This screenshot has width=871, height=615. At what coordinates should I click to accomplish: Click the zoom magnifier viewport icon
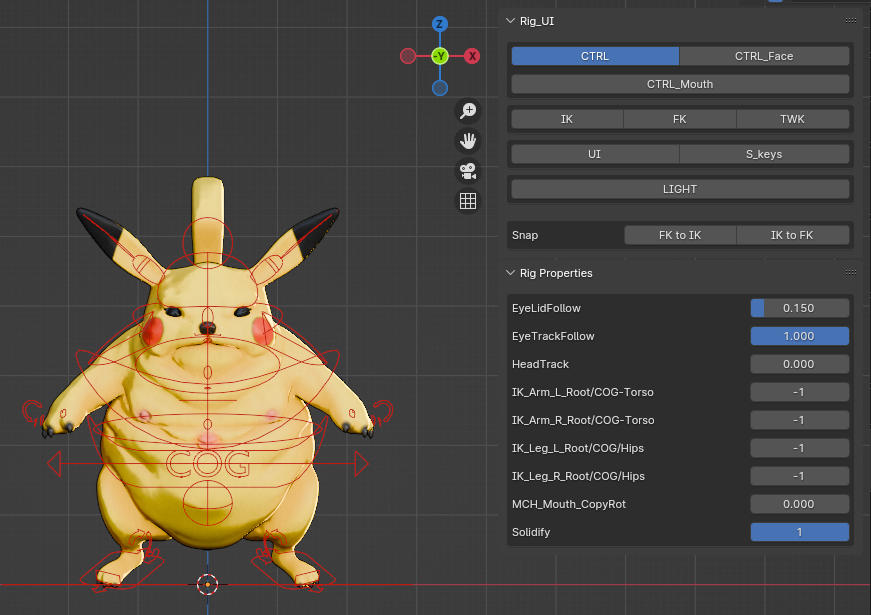(468, 111)
